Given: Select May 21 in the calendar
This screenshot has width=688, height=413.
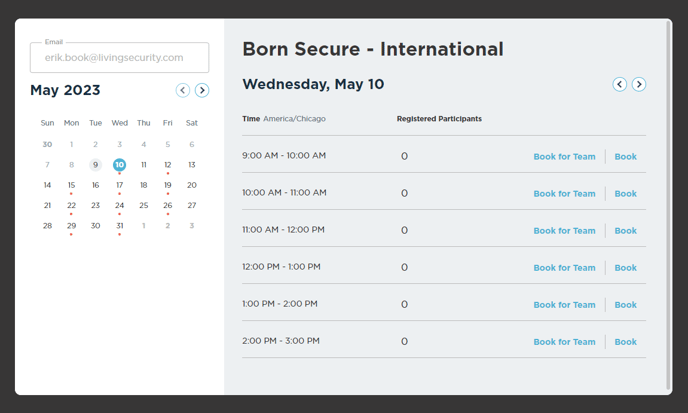Looking at the screenshot, I should coord(47,205).
